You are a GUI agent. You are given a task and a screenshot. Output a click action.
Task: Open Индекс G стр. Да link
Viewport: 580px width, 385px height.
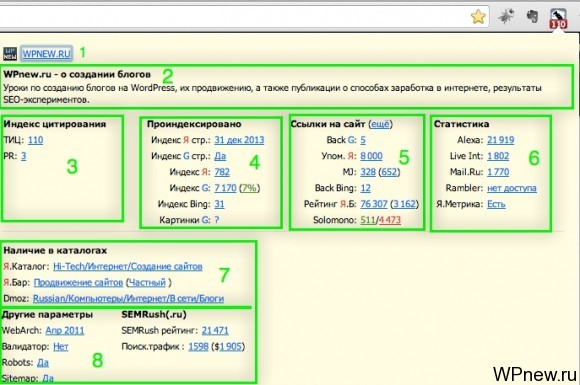click(220, 156)
